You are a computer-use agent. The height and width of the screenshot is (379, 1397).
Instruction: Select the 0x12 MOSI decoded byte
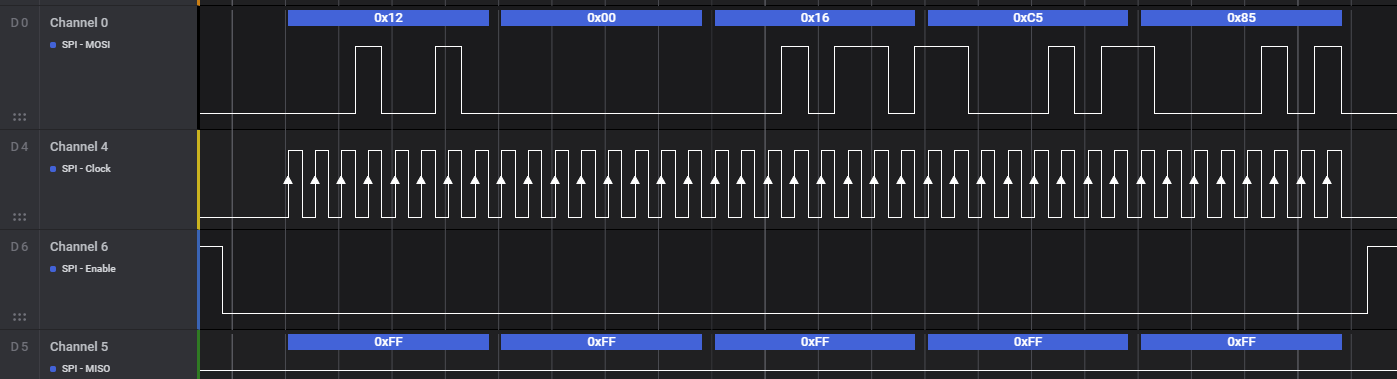(388, 18)
